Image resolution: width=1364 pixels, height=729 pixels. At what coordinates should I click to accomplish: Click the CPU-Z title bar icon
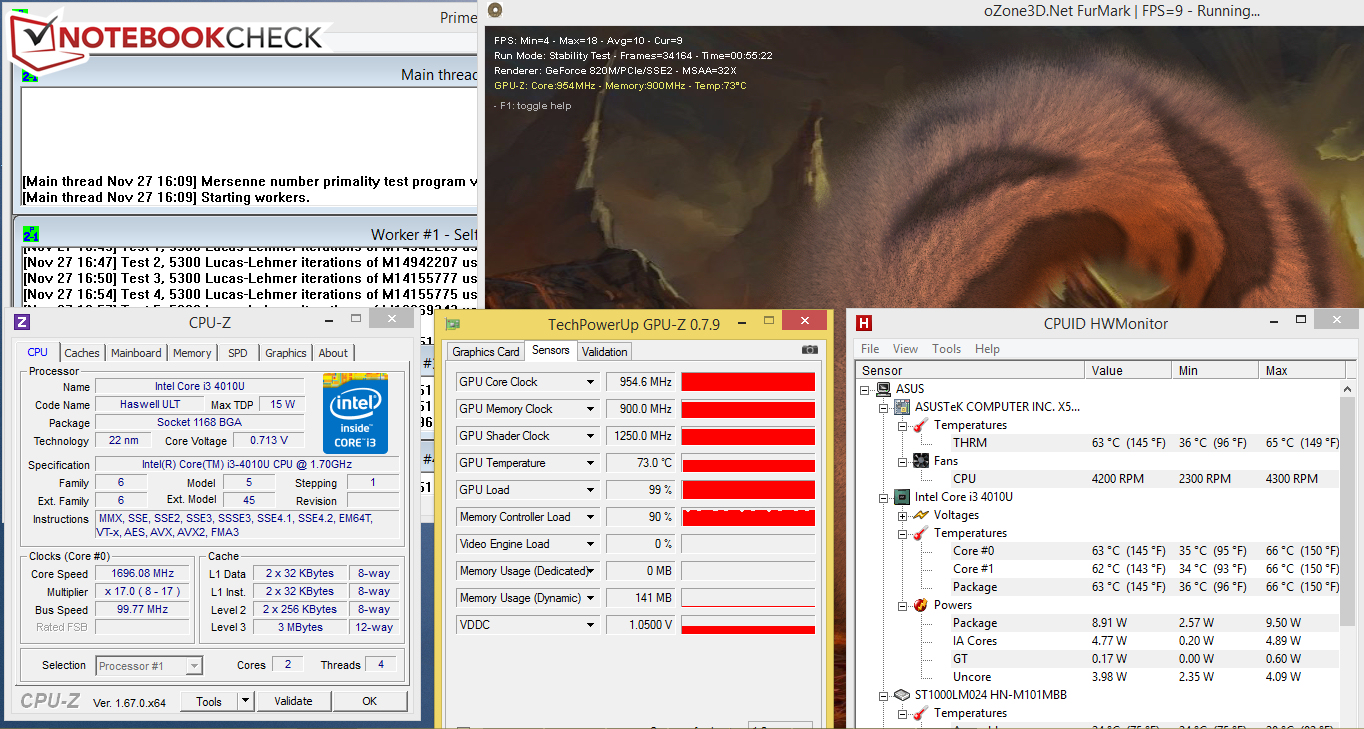(22, 322)
